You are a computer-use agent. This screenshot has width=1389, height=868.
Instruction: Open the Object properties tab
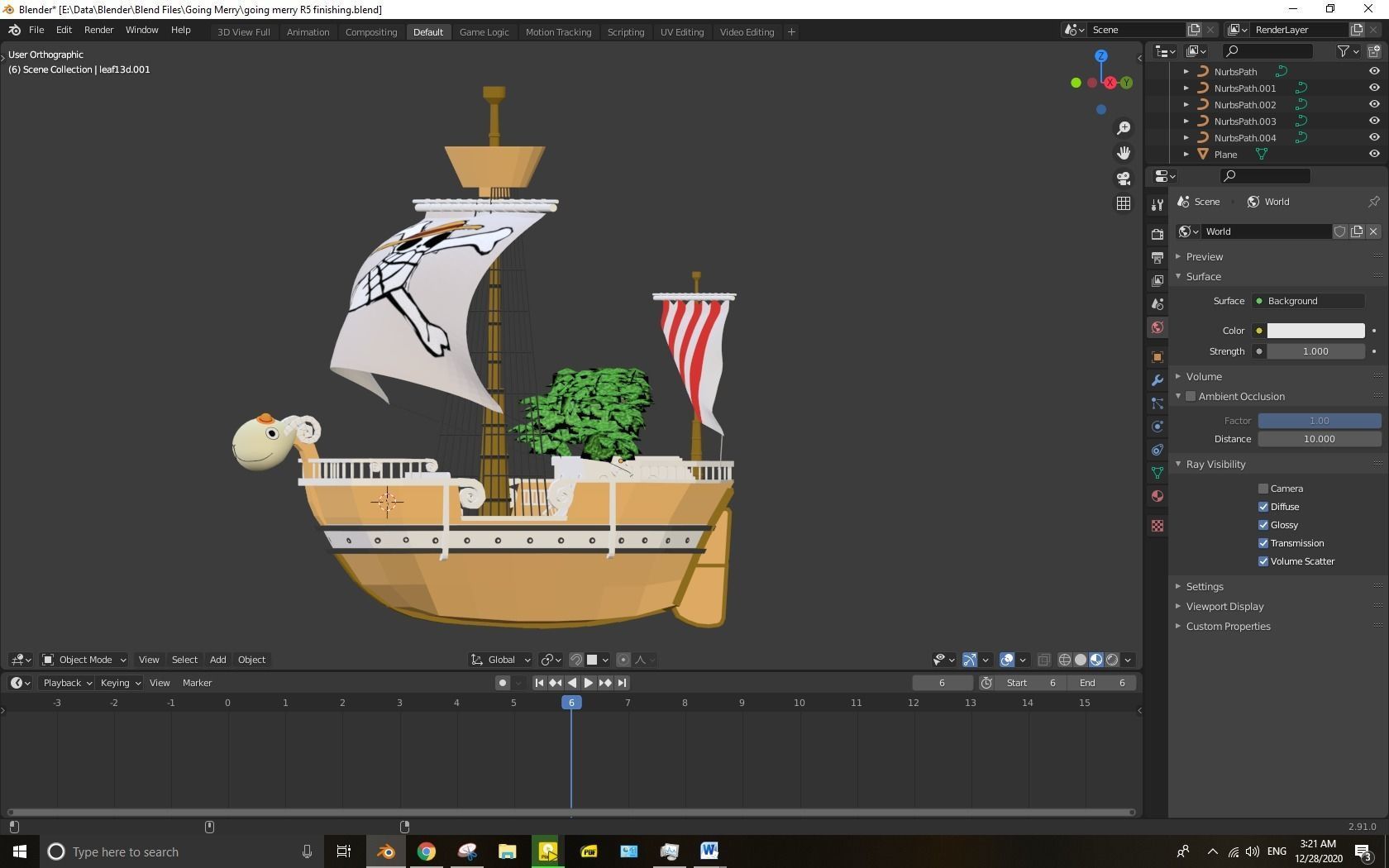1157,357
